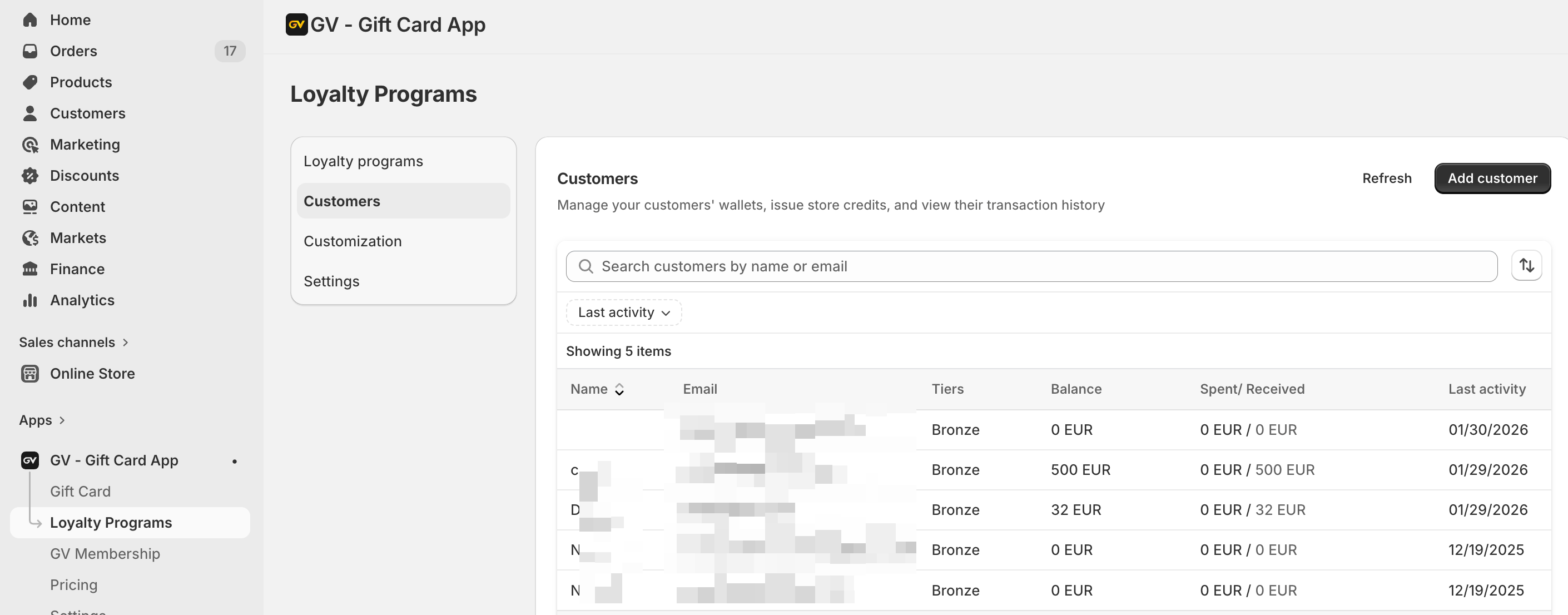Click the Refresh button
This screenshot has height=615, width=1568.
tap(1386, 178)
